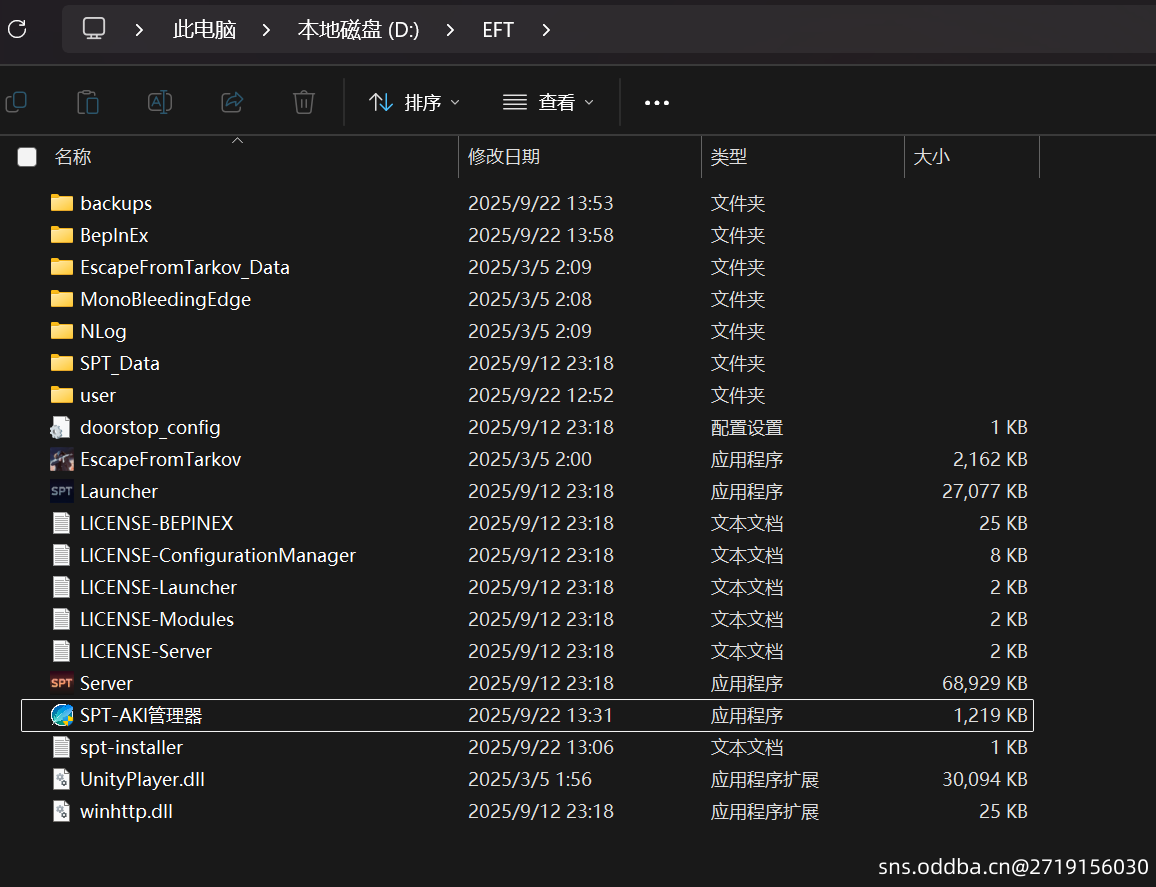Click the 1,219 KB size value
Viewport: 1156px width, 887px height.
pyautogui.click(x=990, y=715)
